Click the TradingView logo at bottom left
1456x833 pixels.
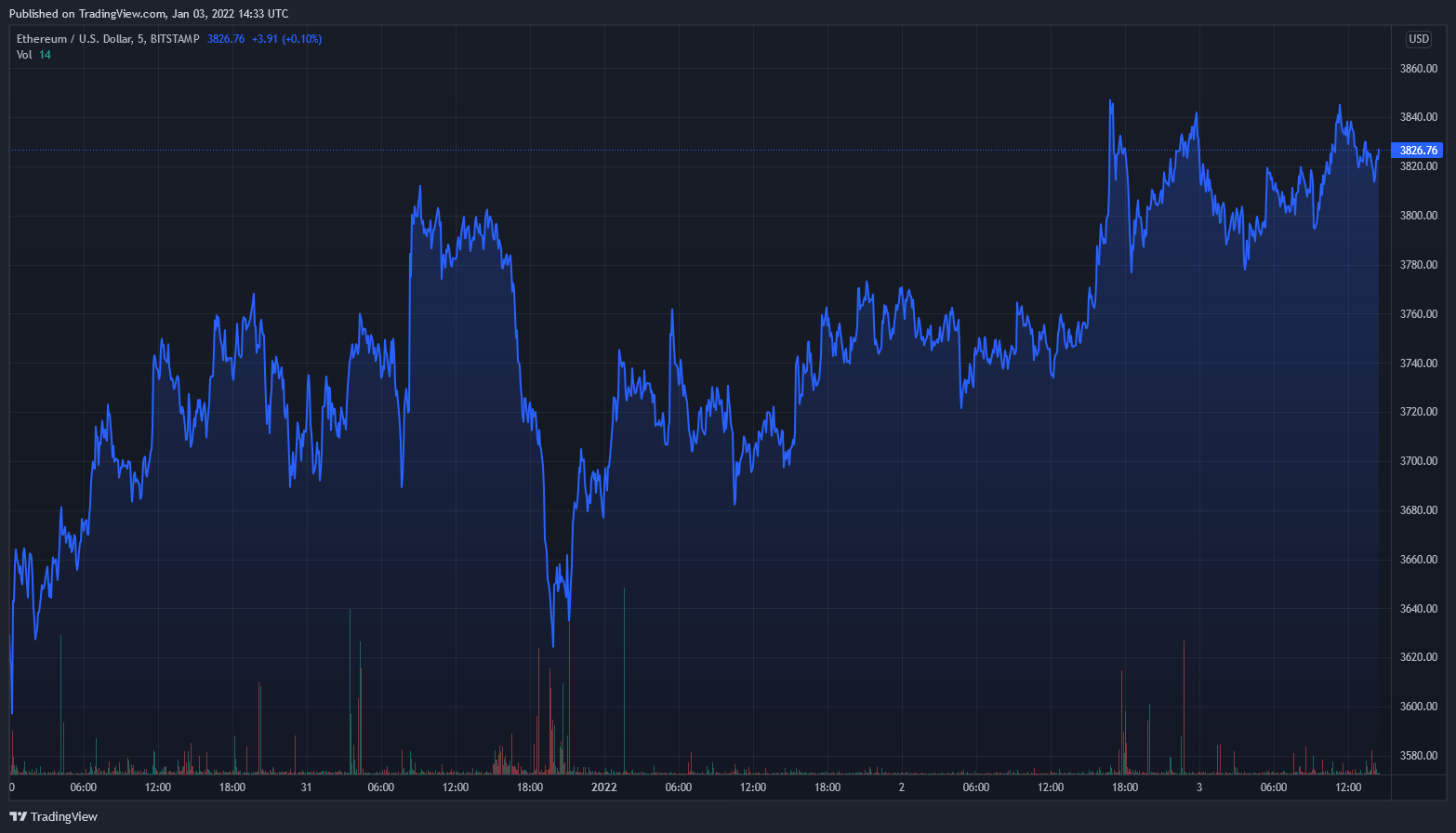pos(18,816)
